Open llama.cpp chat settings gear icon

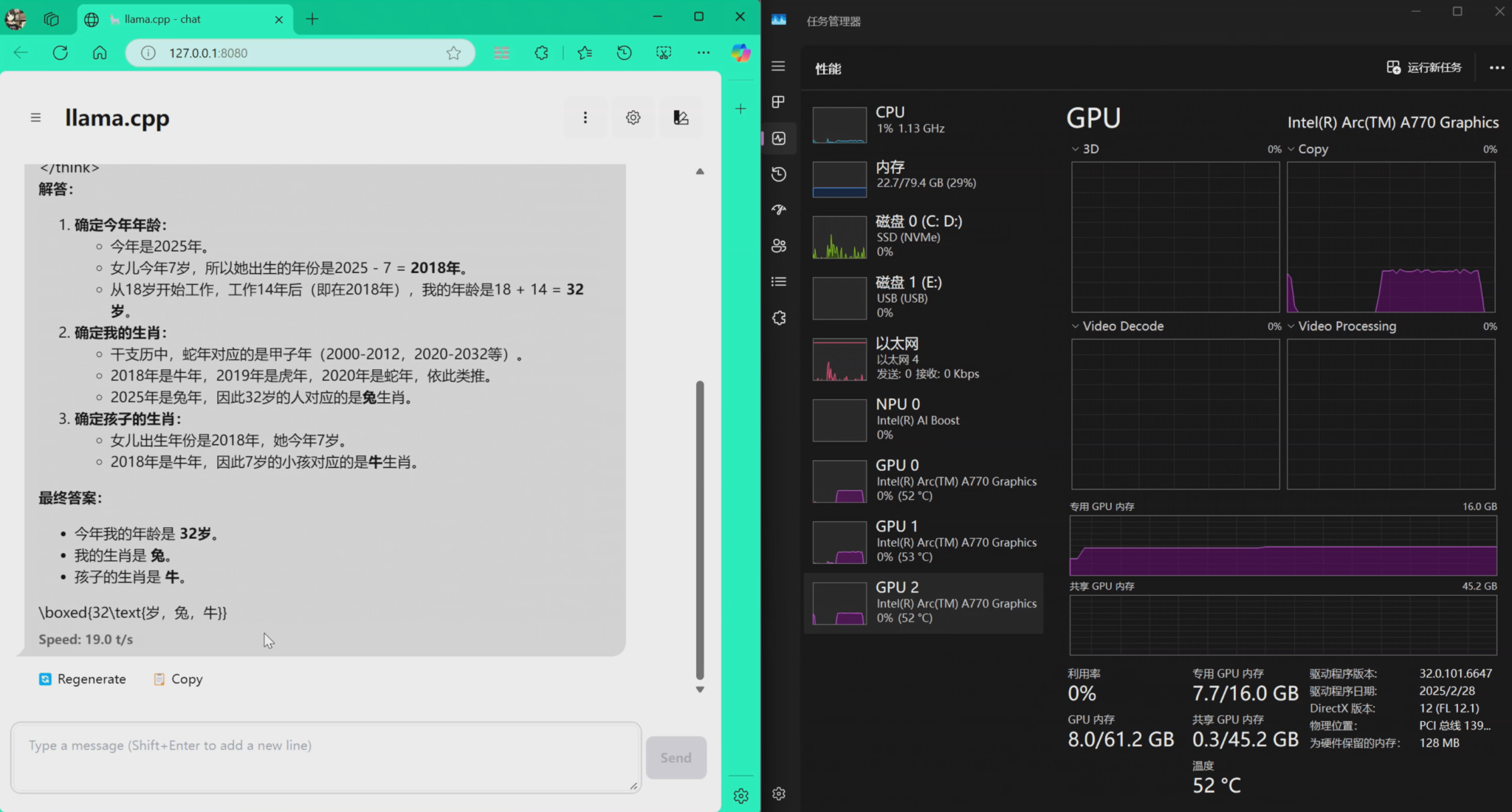pos(632,117)
